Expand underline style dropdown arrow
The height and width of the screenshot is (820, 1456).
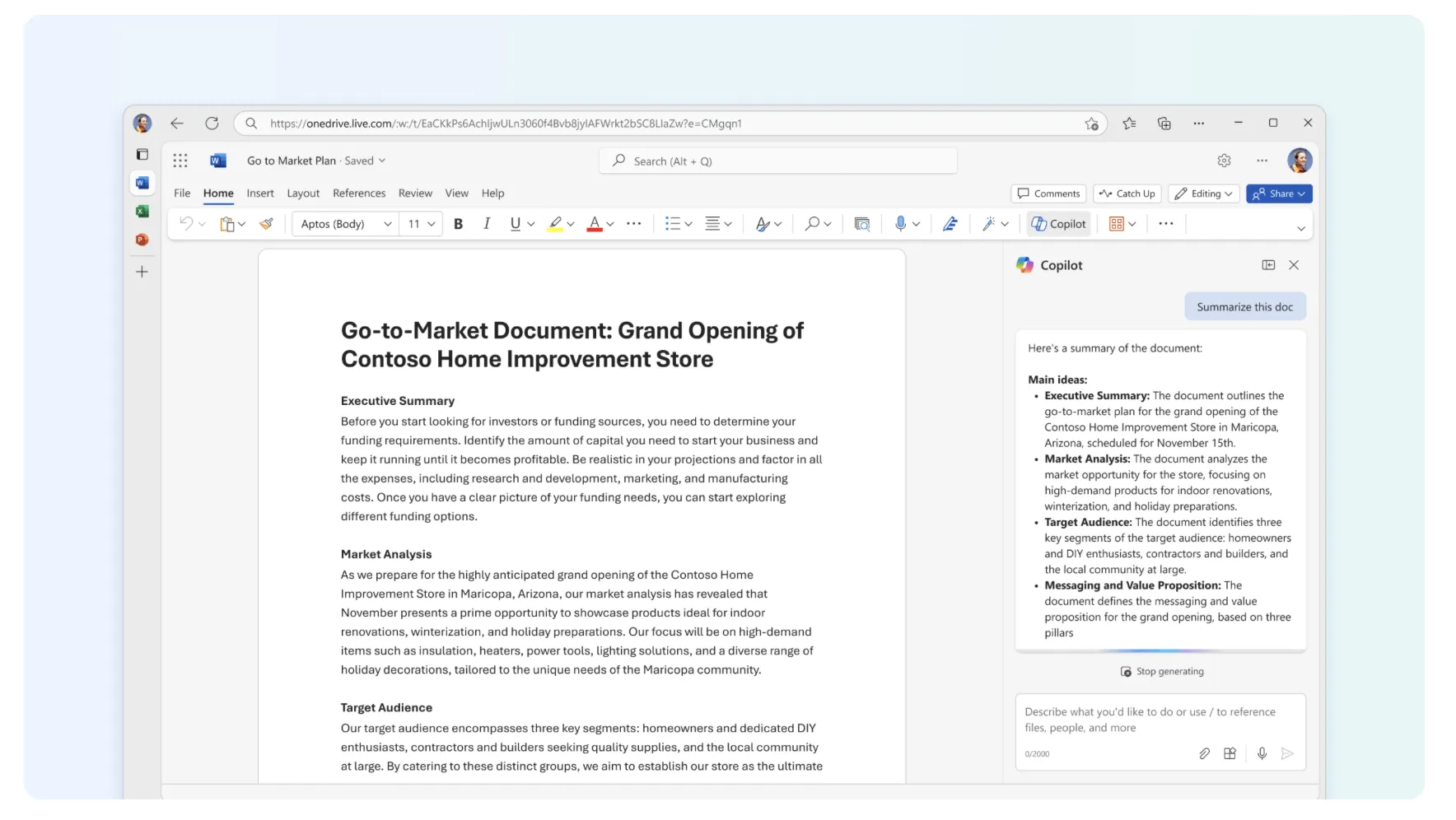pyautogui.click(x=531, y=224)
